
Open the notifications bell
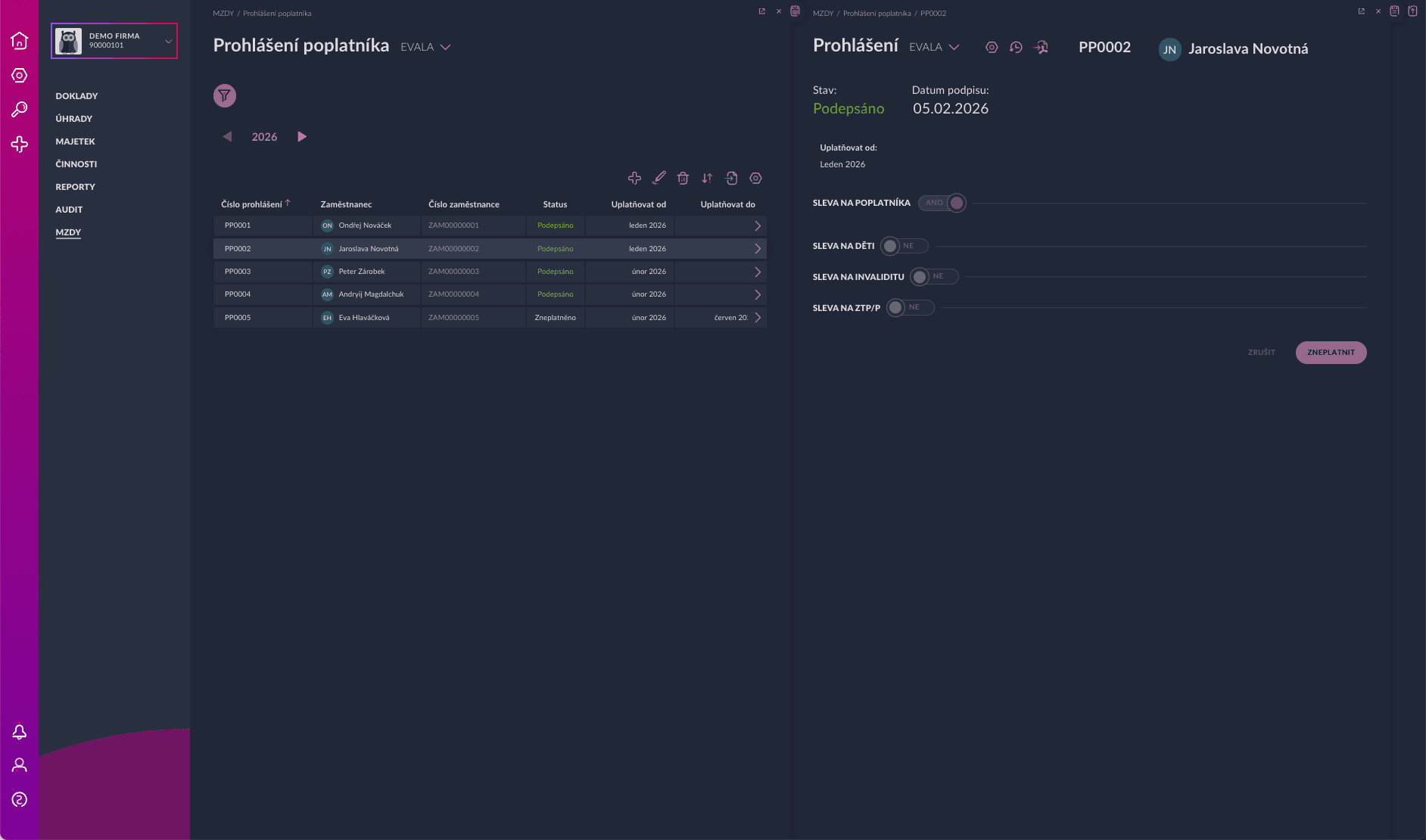(20, 732)
